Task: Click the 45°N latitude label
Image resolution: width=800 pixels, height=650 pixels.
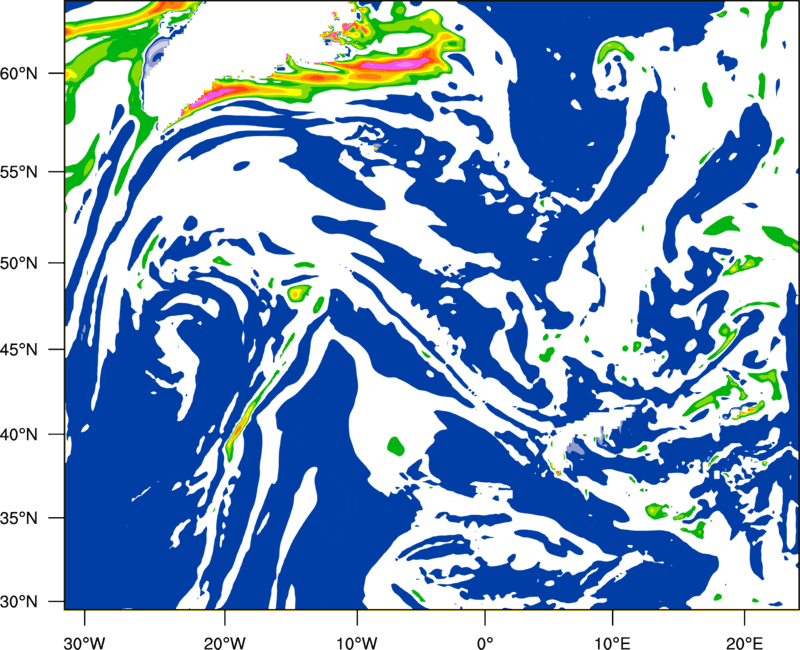Action: point(19,349)
